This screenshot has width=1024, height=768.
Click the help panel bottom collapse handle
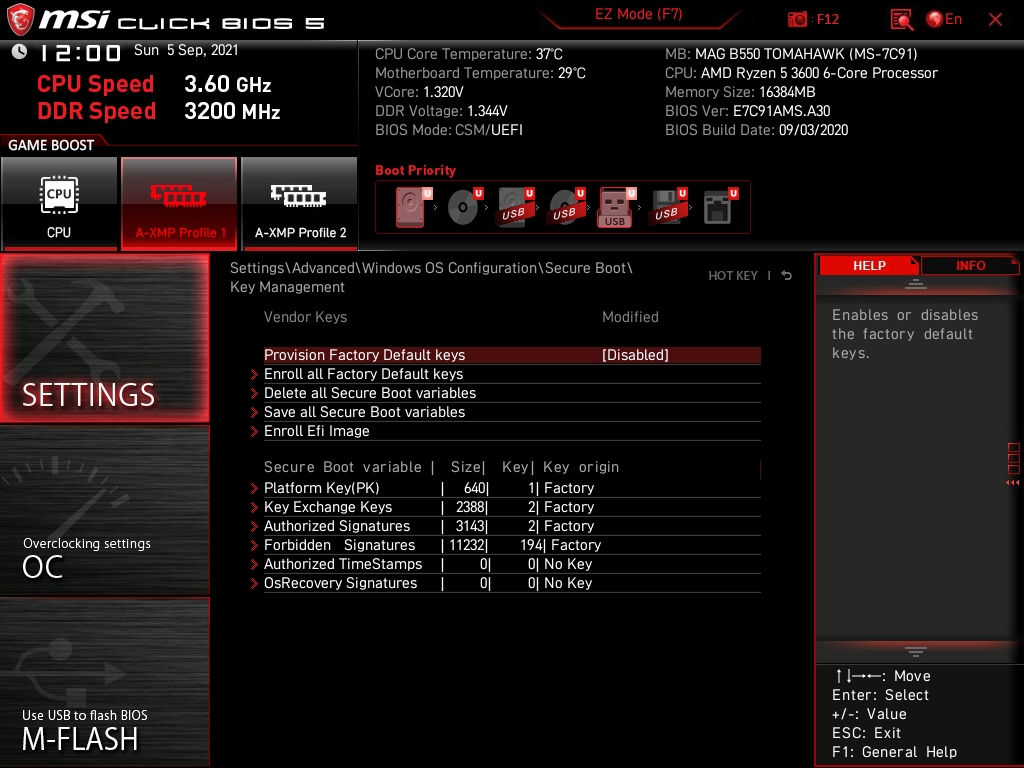pos(916,652)
